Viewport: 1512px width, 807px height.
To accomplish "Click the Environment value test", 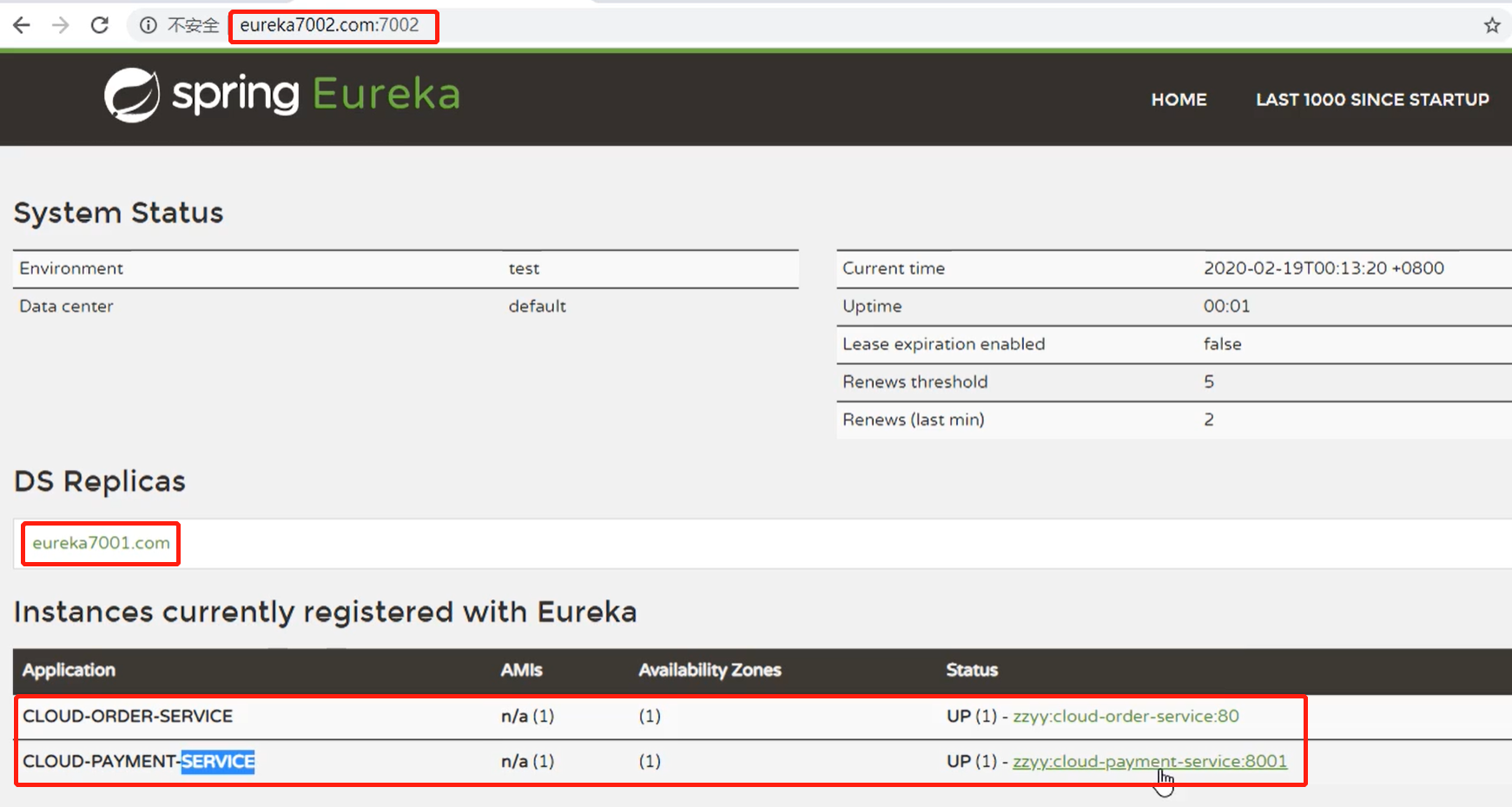I will [524, 268].
